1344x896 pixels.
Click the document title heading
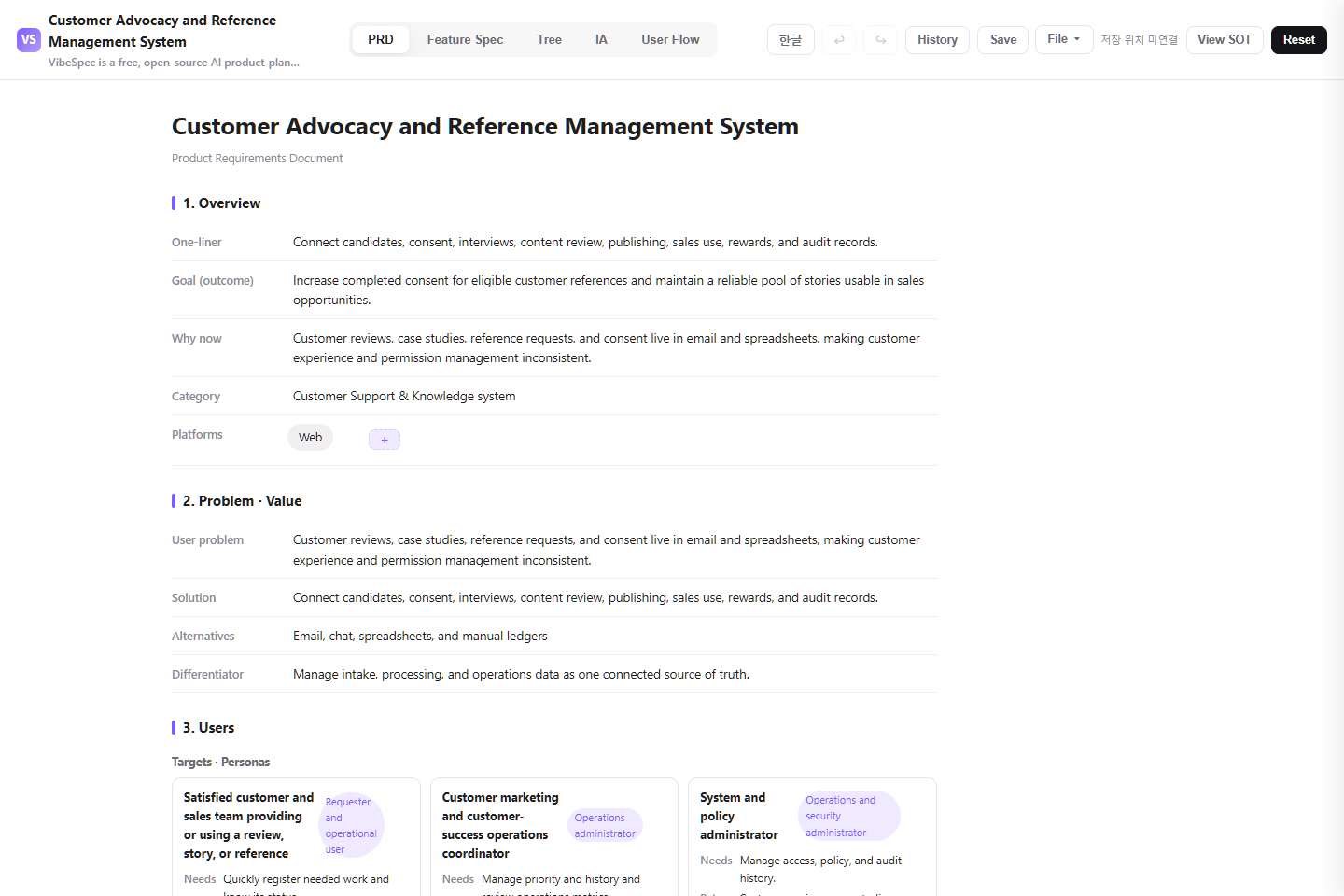tap(485, 127)
